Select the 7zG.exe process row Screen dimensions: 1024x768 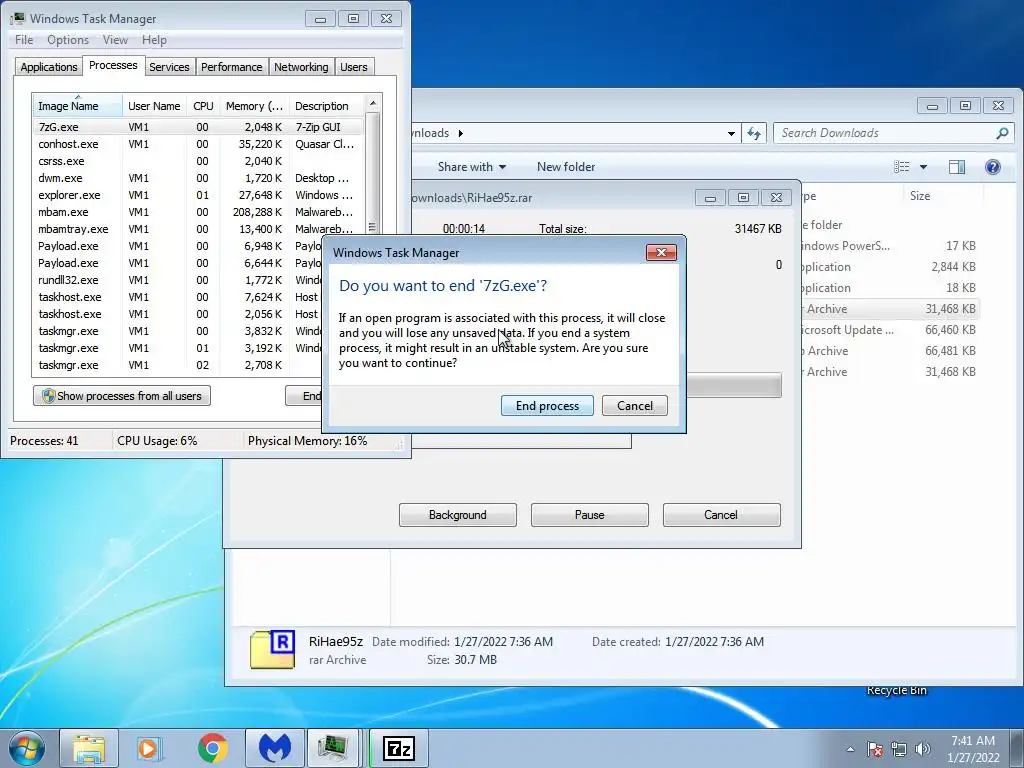tap(198, 127)
